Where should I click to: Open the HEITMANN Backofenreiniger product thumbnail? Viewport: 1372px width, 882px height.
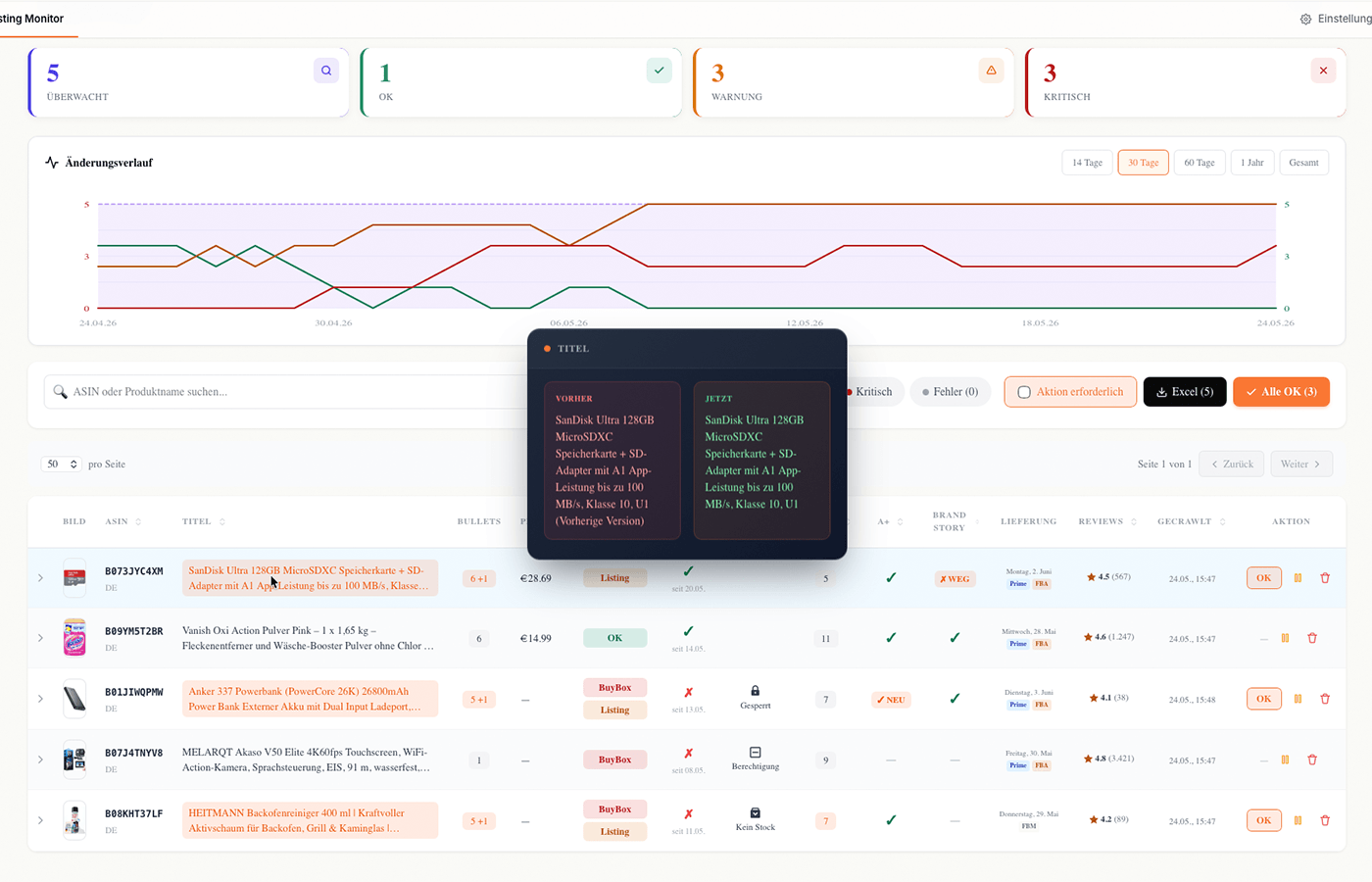(74, 820)
